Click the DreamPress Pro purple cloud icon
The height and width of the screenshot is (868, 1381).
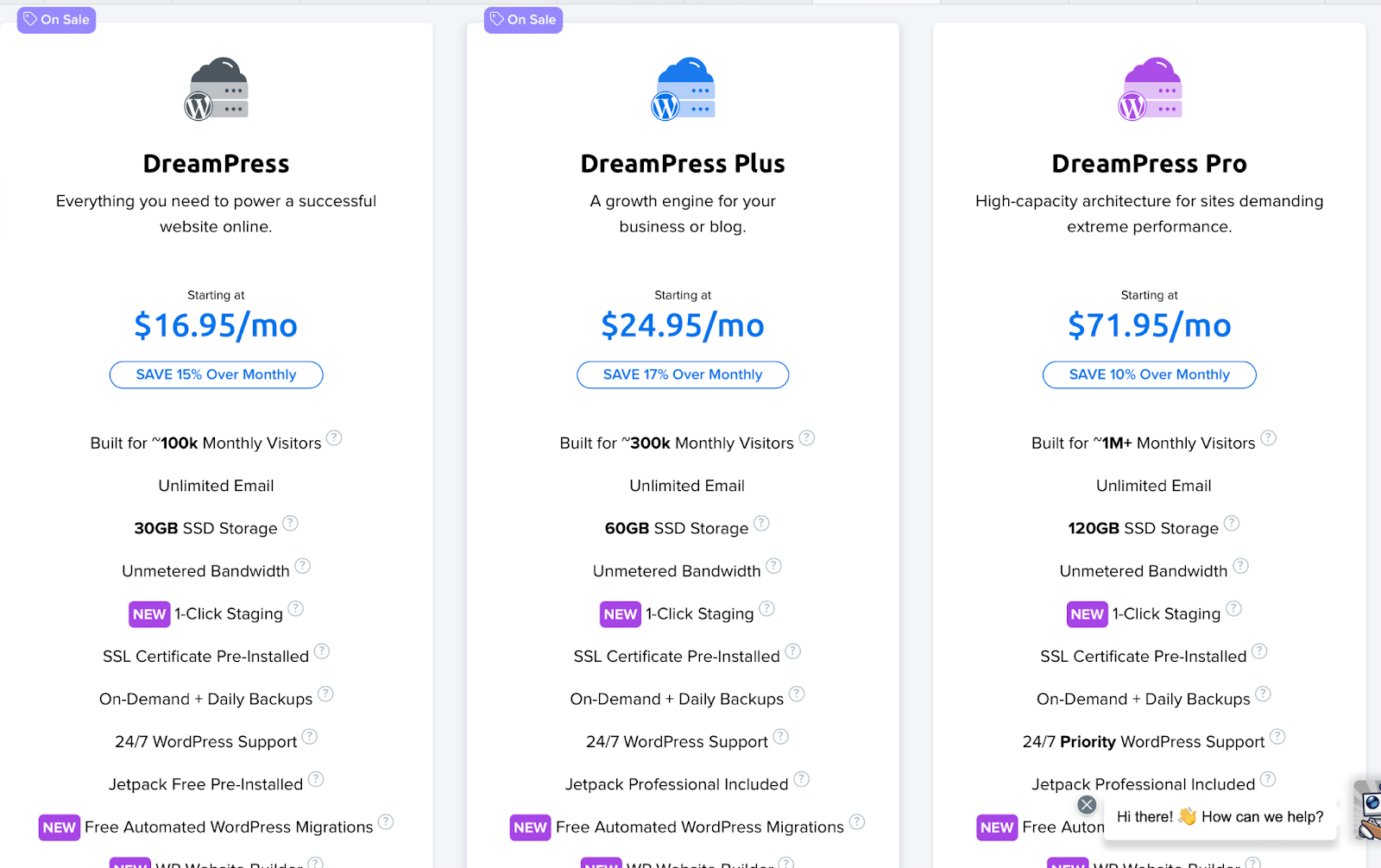click(1150, 89)
